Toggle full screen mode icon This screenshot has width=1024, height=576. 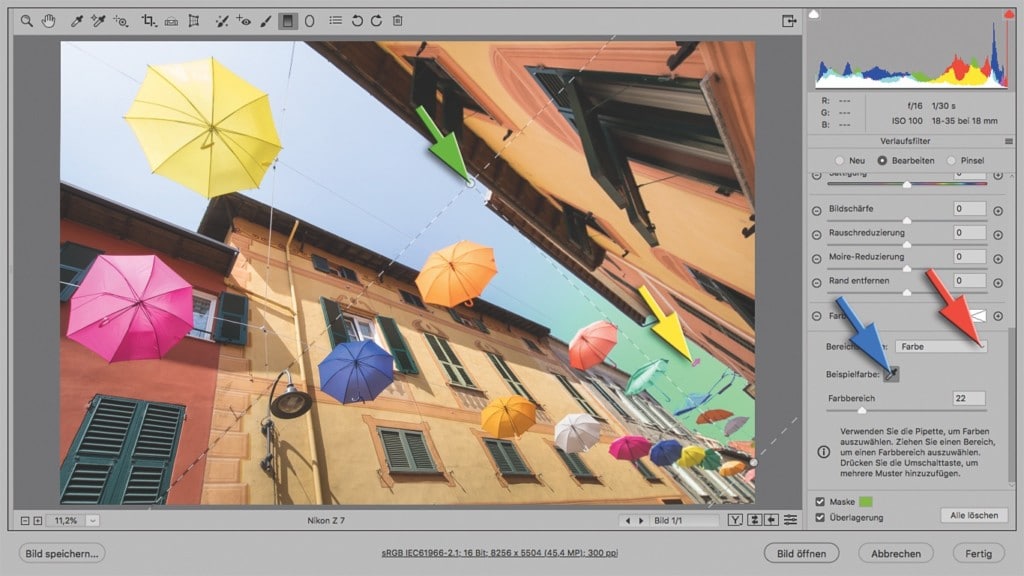pos(789,21)
